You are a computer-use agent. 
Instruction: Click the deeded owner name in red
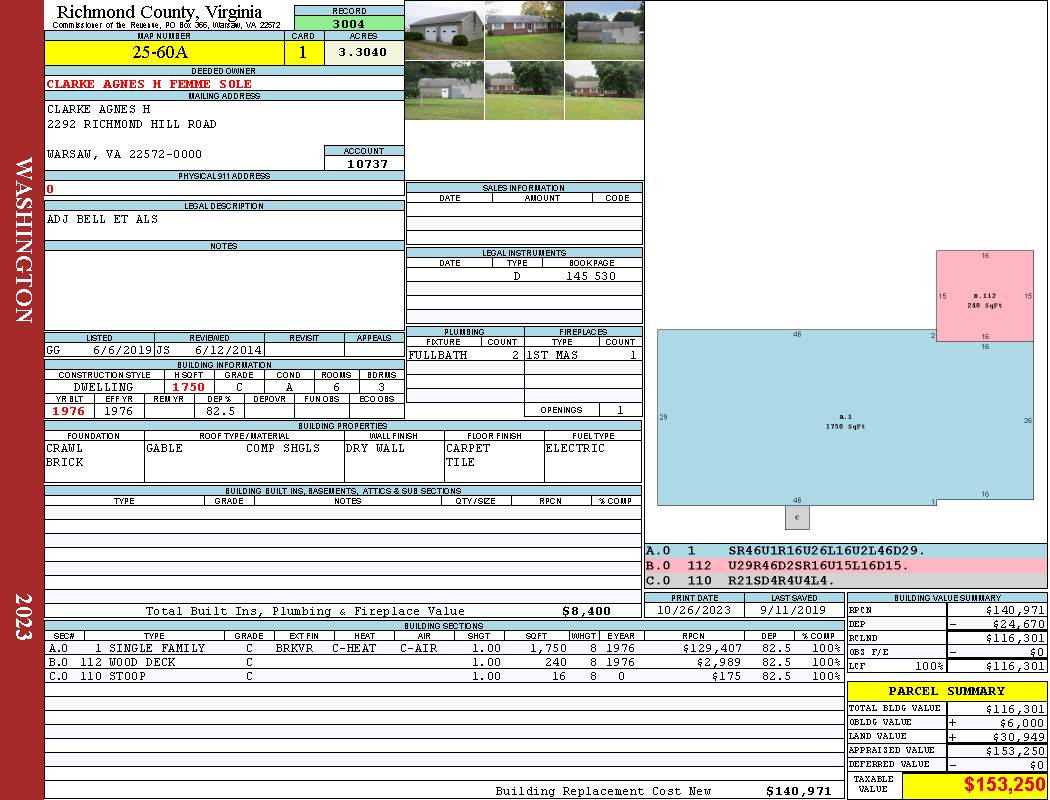coord(149,84)
